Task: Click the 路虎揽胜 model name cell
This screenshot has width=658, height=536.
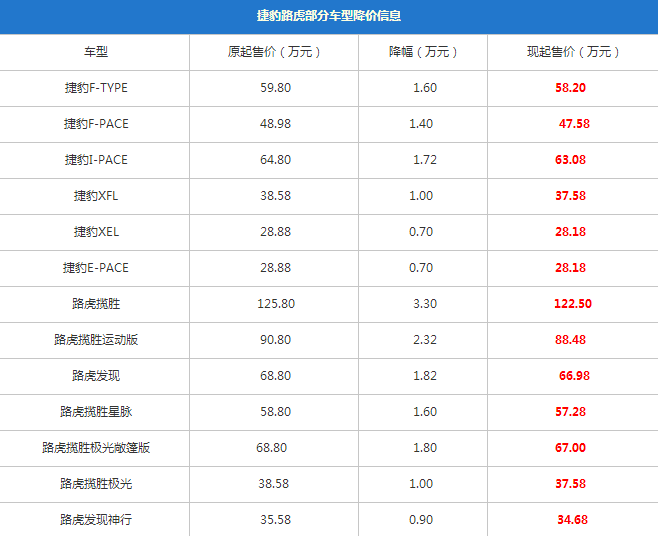Action: click(96, 304)
